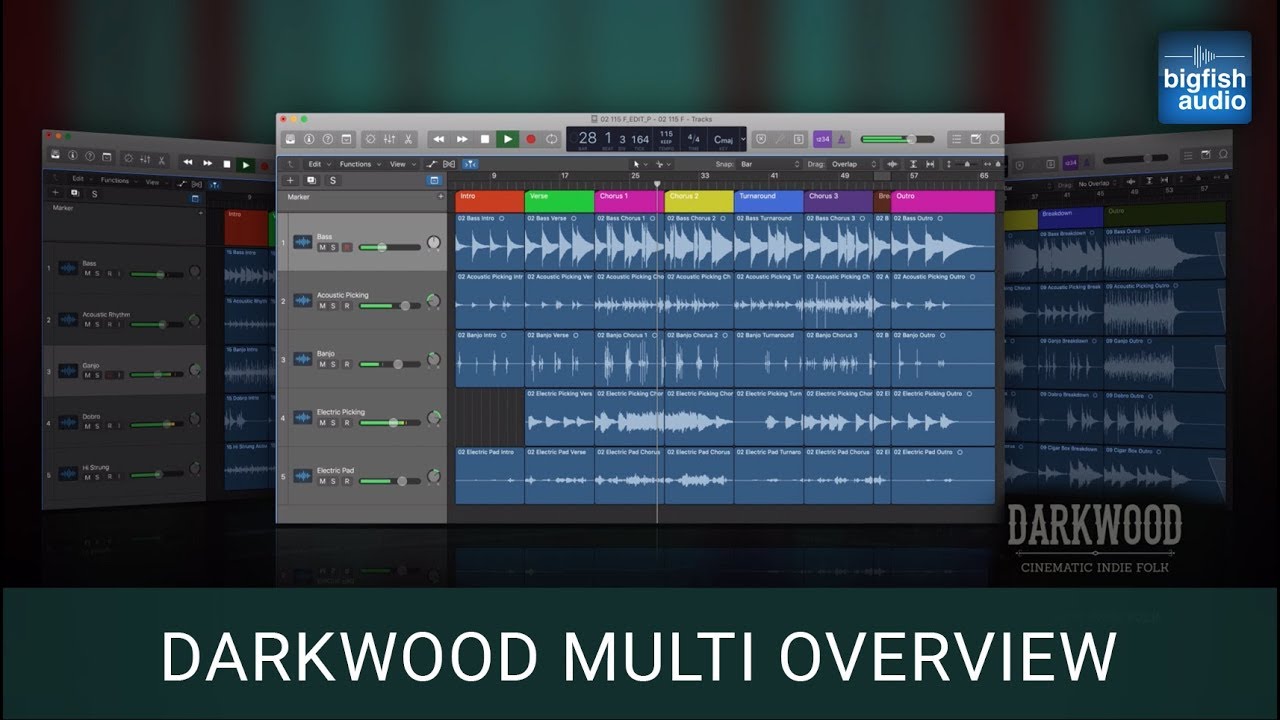
Task: Select the 02 Banjo Intro region
Action: point(490,359)
